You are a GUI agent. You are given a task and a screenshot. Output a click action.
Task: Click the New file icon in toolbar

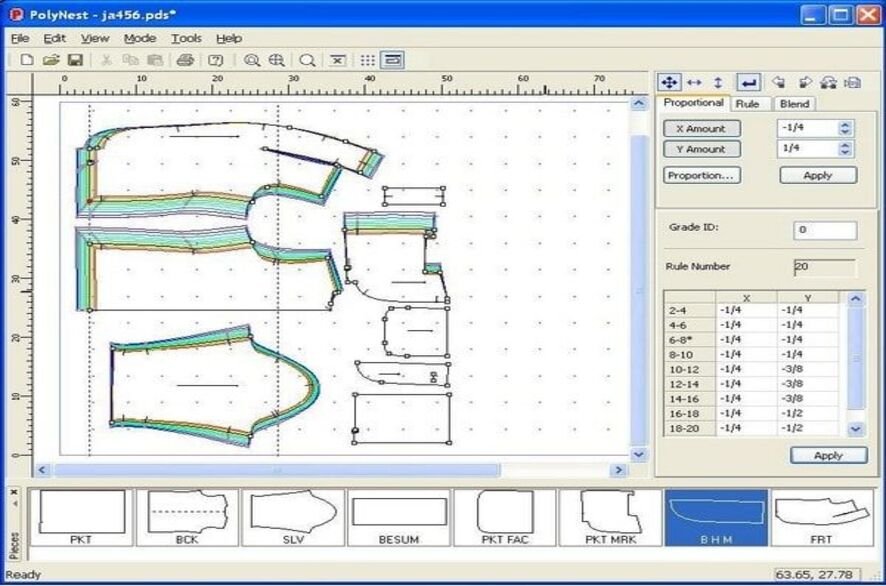pyautogui.click(x=27, y=61)
